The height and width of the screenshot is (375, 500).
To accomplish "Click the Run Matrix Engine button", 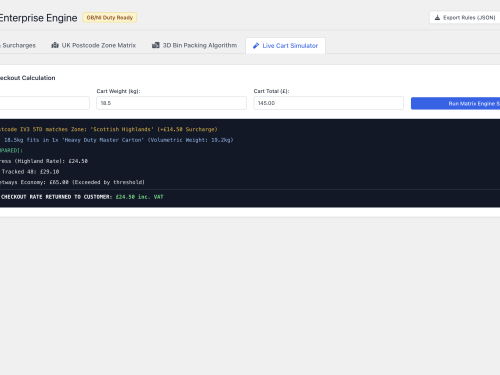I will [455, 103].
